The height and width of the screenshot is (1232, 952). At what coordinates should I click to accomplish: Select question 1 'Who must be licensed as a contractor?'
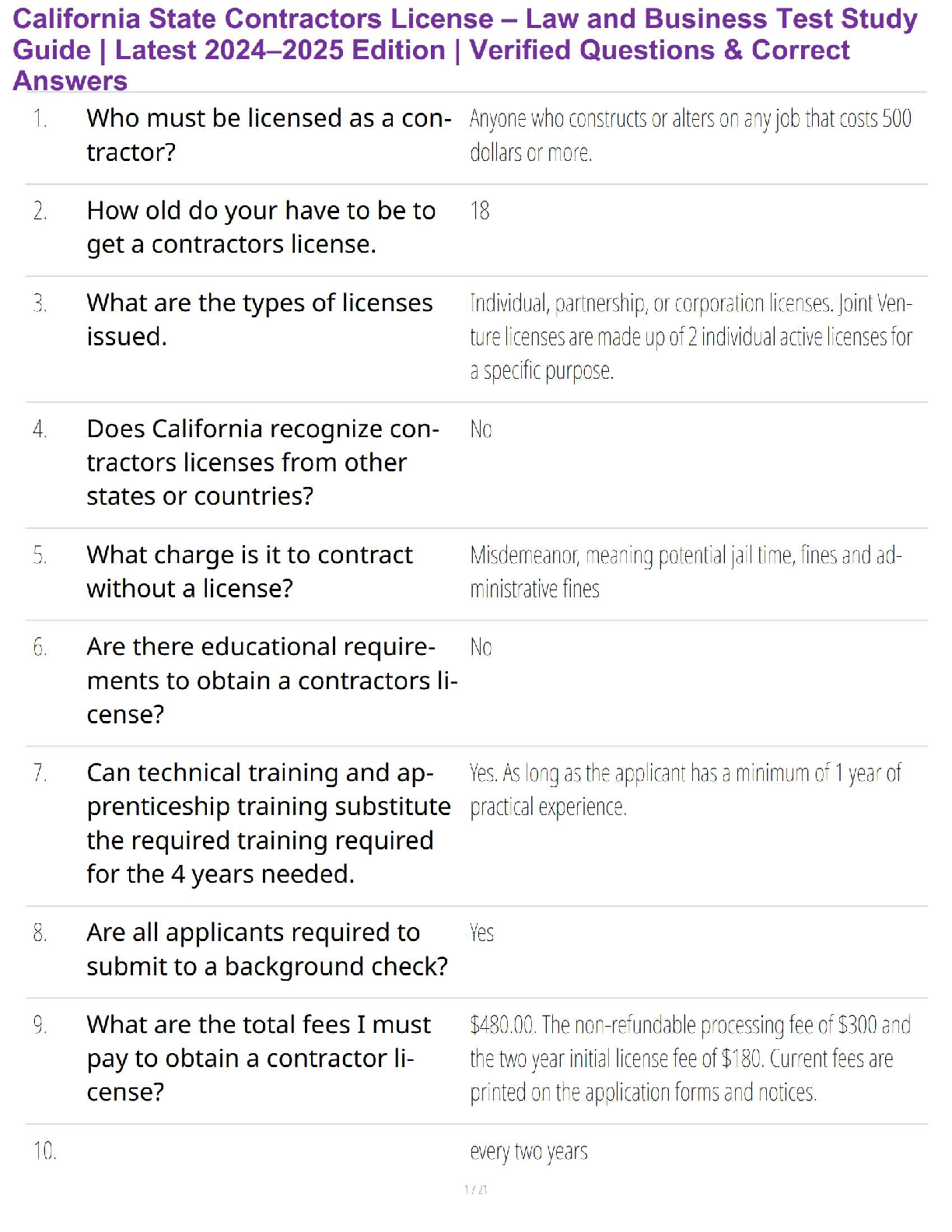click(269, 135)
